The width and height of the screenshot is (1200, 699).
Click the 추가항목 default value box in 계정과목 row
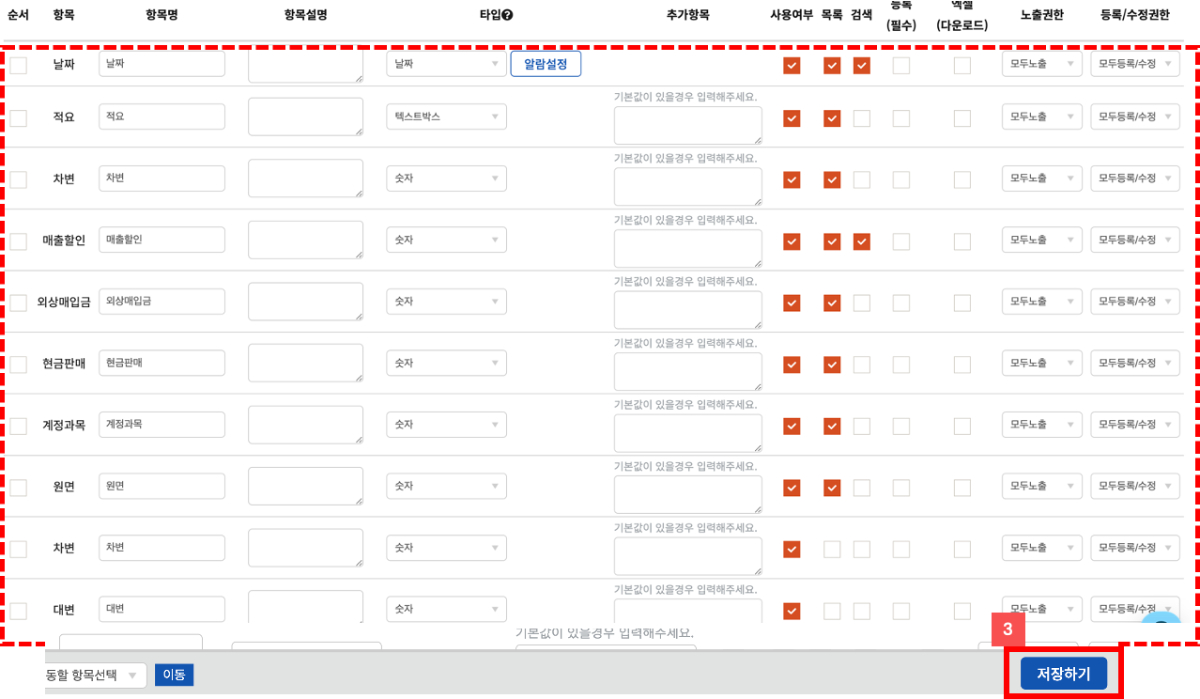688,433
